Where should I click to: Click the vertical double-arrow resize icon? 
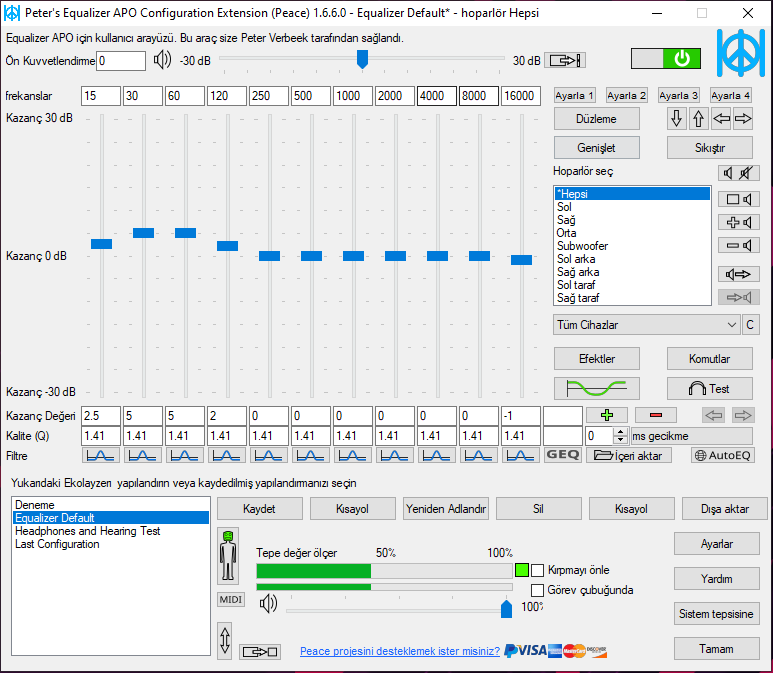(225, 640)
